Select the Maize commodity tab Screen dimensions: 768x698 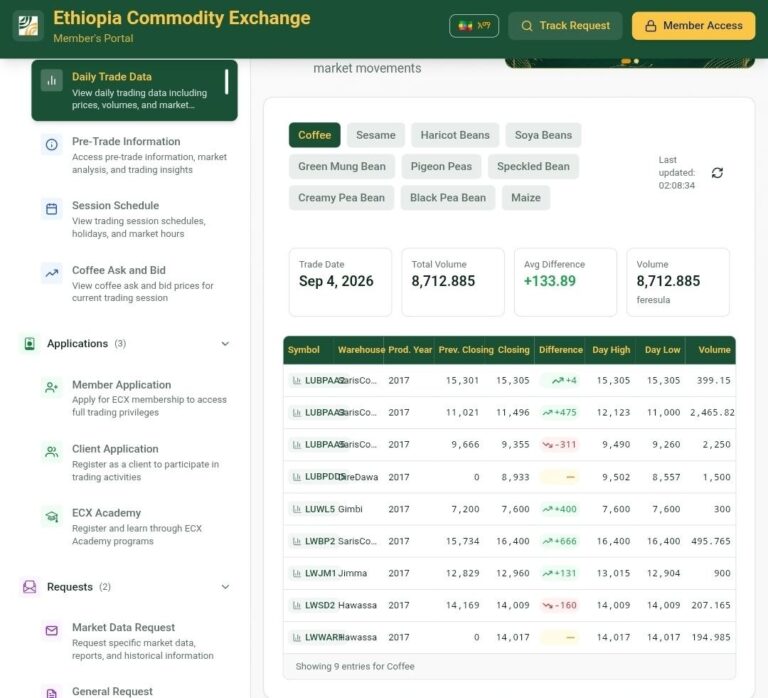click(x=526, y=198)
